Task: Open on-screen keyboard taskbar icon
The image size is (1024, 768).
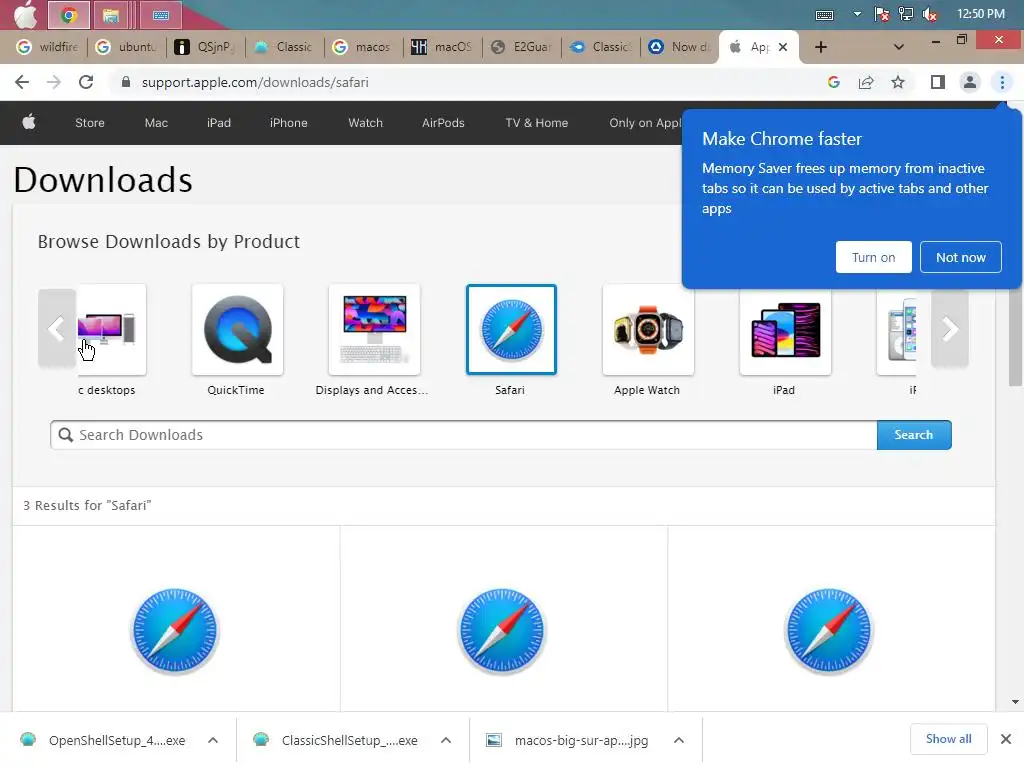Action: [x=161, y=15]
